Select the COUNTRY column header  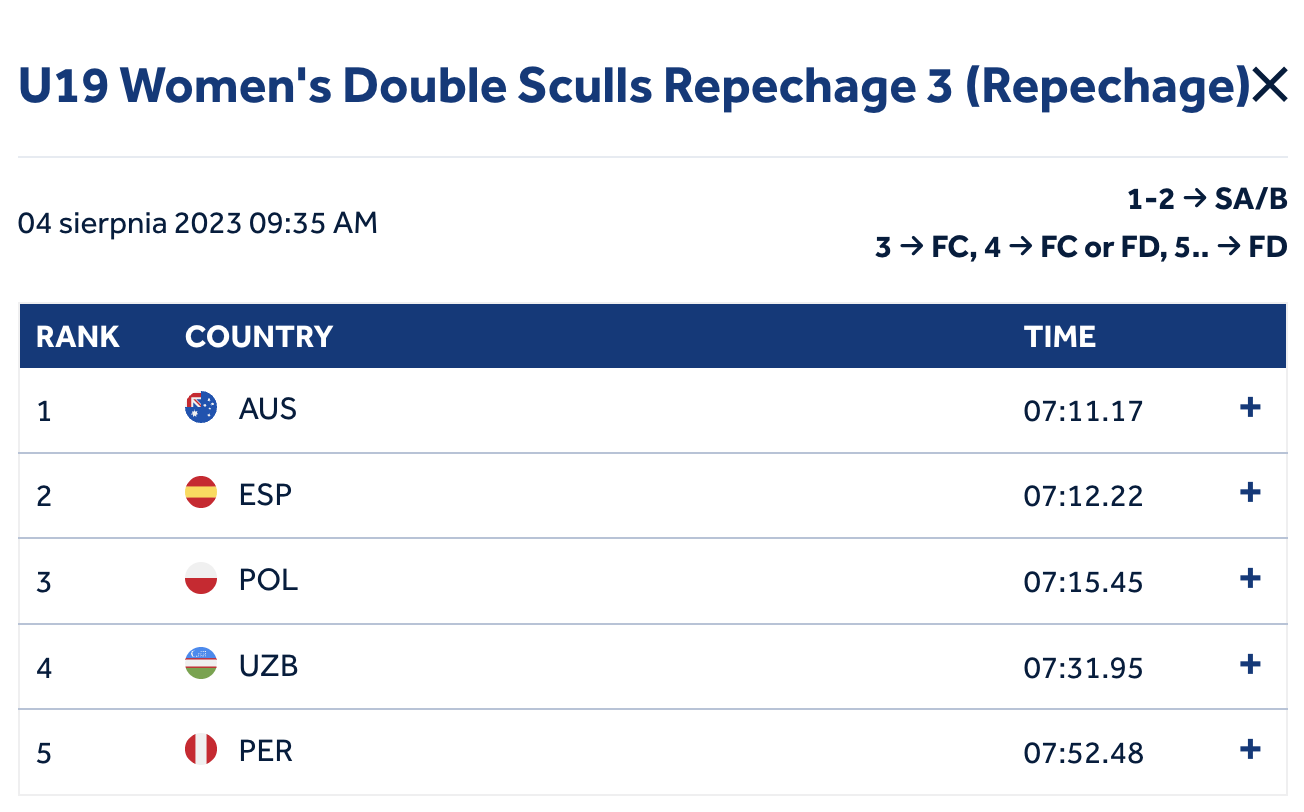(x=259, y=336)
